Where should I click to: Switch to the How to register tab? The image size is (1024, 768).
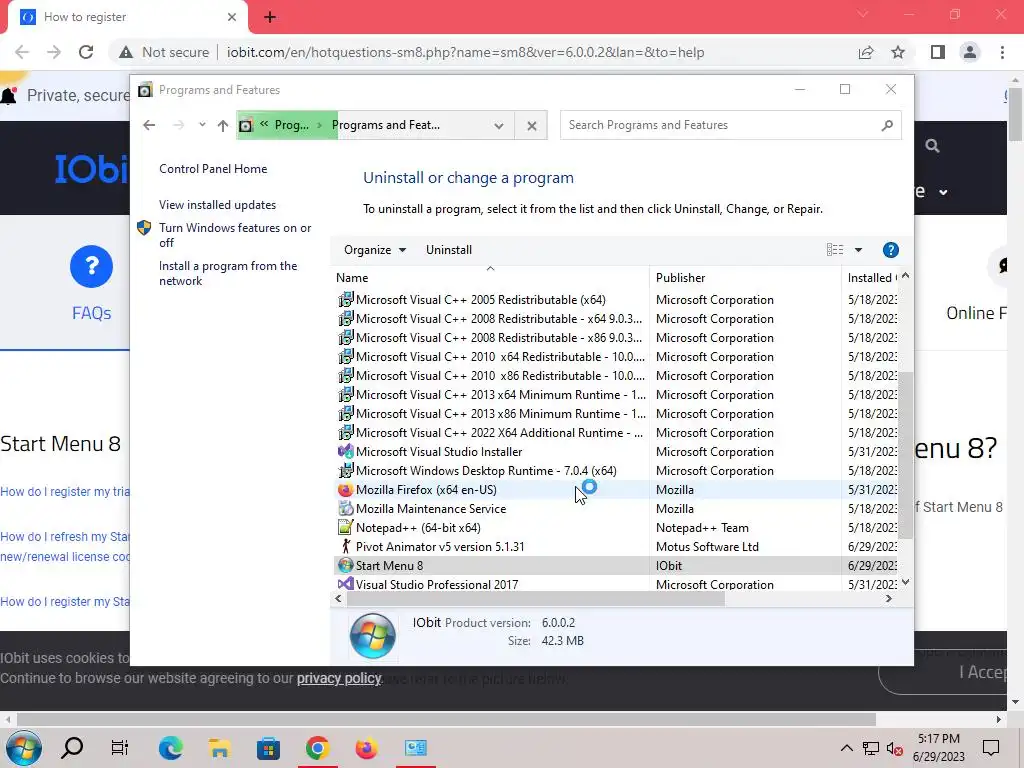click(127, 17)
